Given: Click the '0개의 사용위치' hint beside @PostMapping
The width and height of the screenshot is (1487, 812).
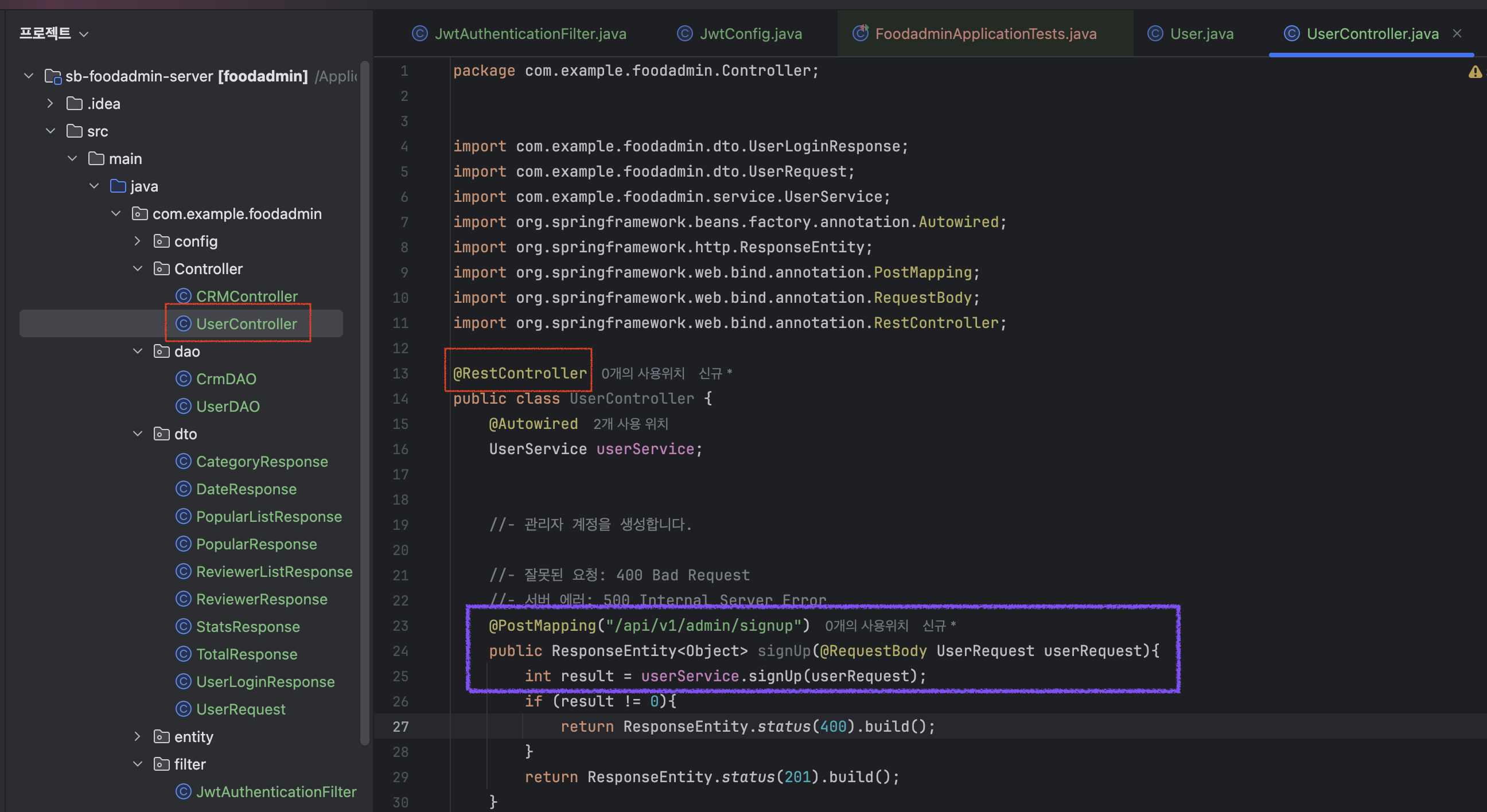Looking at the screenshot, I should [x=866, y=626].
